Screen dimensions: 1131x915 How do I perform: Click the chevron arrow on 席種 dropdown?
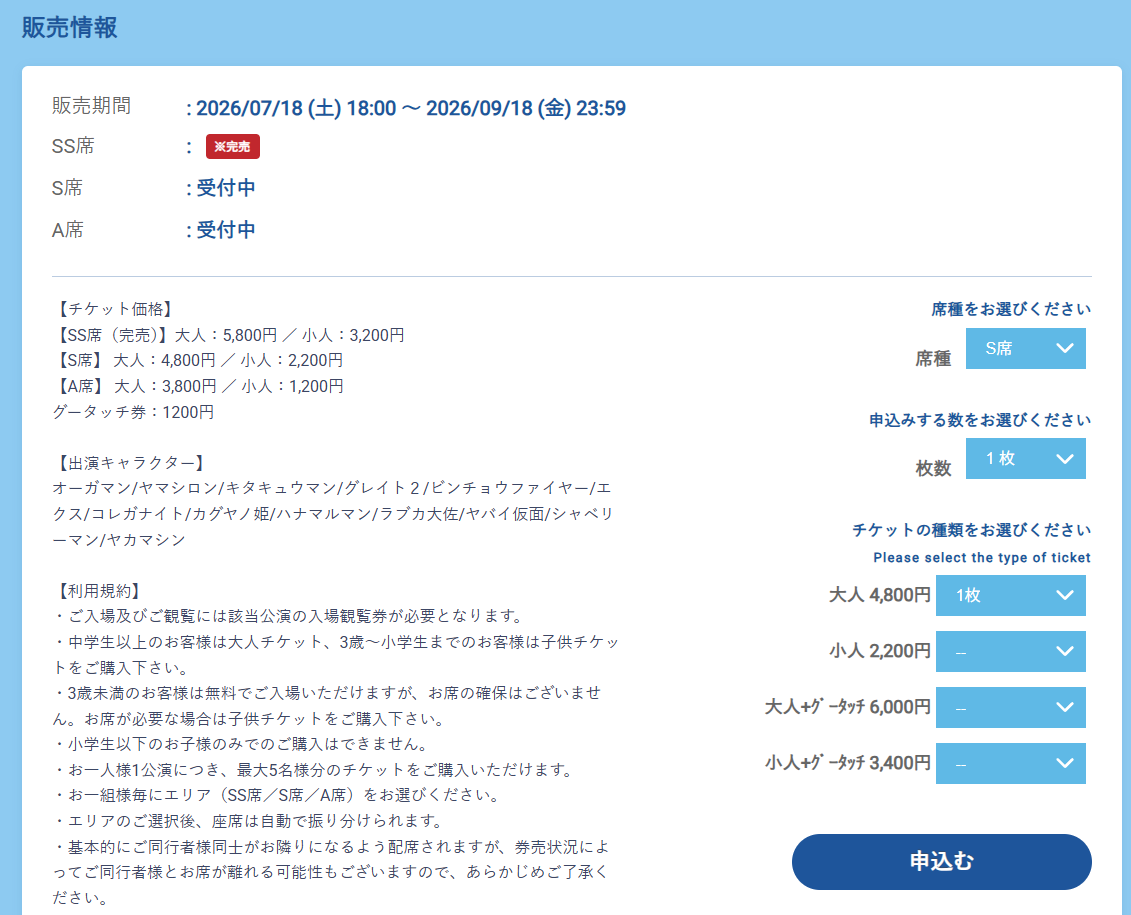1065,348
